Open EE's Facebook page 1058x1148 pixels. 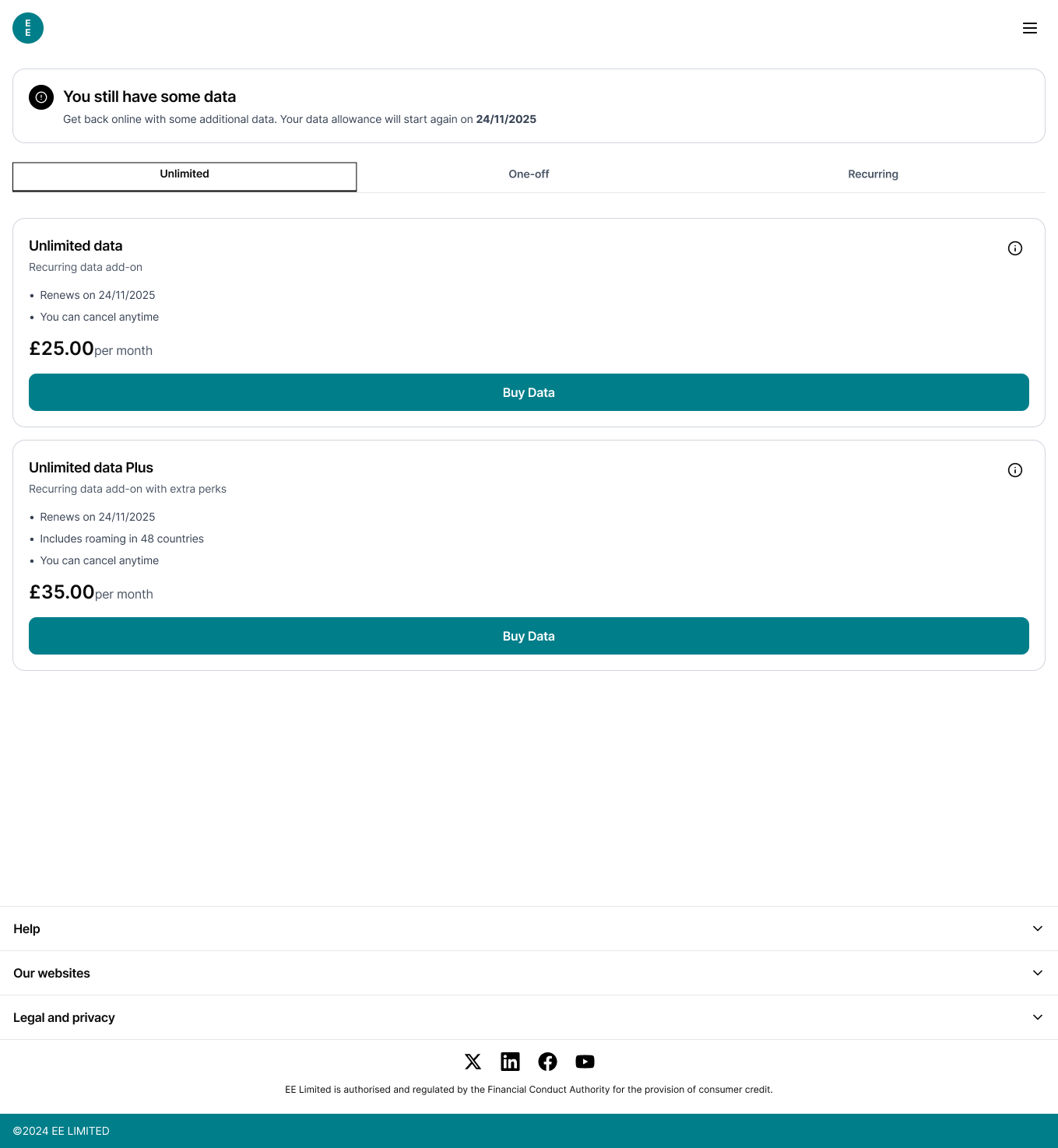(547, 1062)
